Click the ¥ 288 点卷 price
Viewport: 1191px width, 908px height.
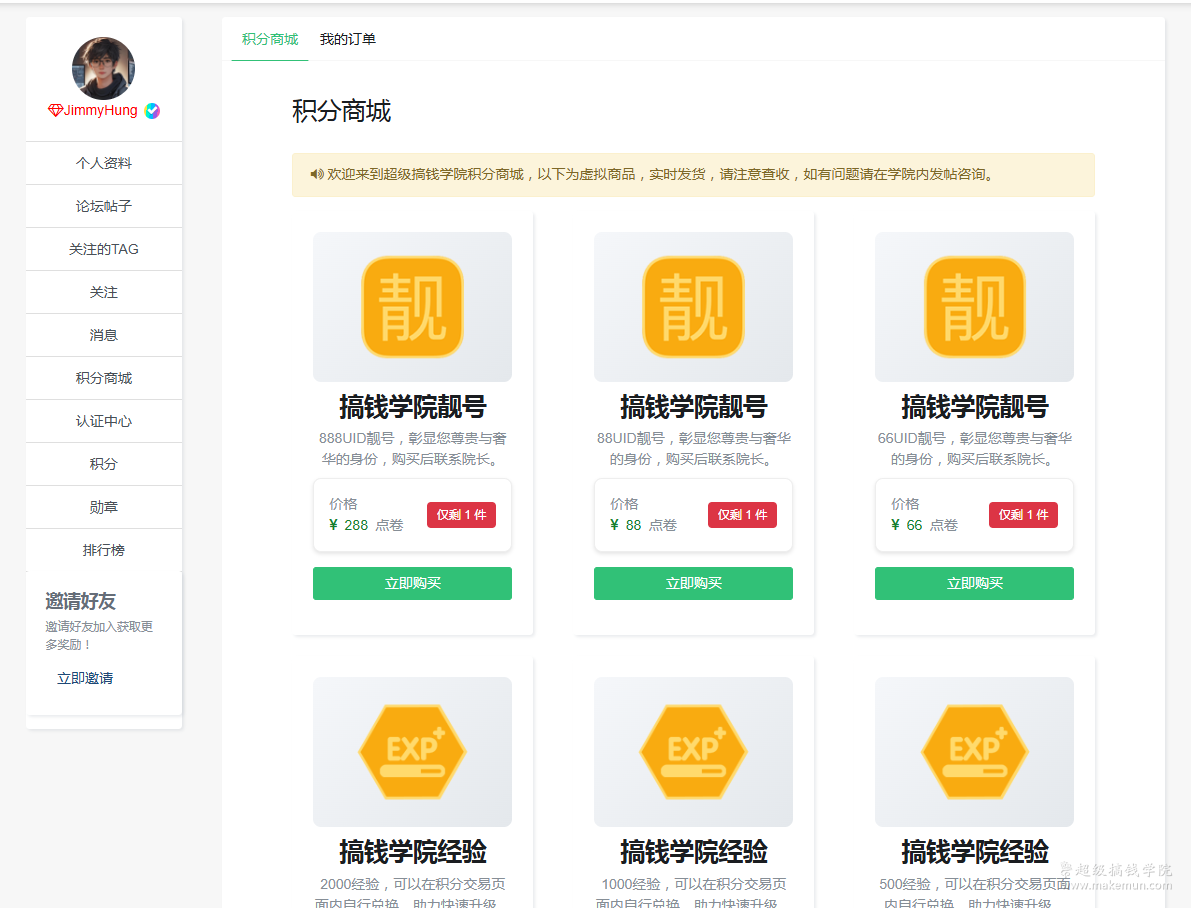tap(366, 525)
